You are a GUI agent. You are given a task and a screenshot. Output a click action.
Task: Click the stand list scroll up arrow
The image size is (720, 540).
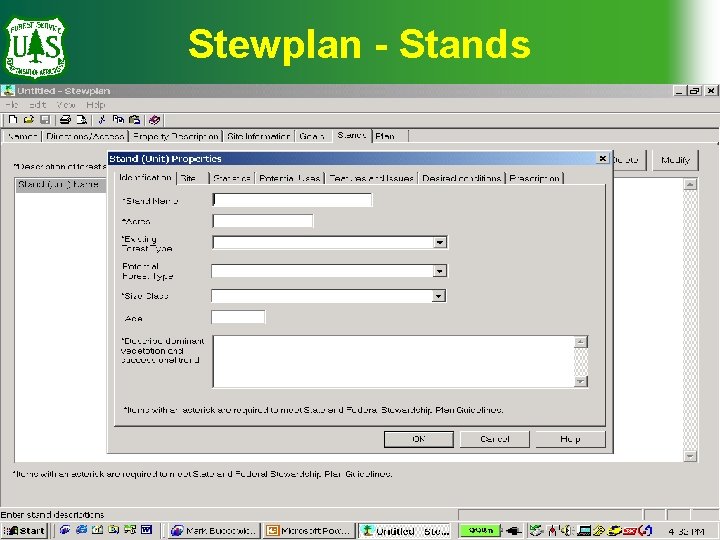click(690, 185)
